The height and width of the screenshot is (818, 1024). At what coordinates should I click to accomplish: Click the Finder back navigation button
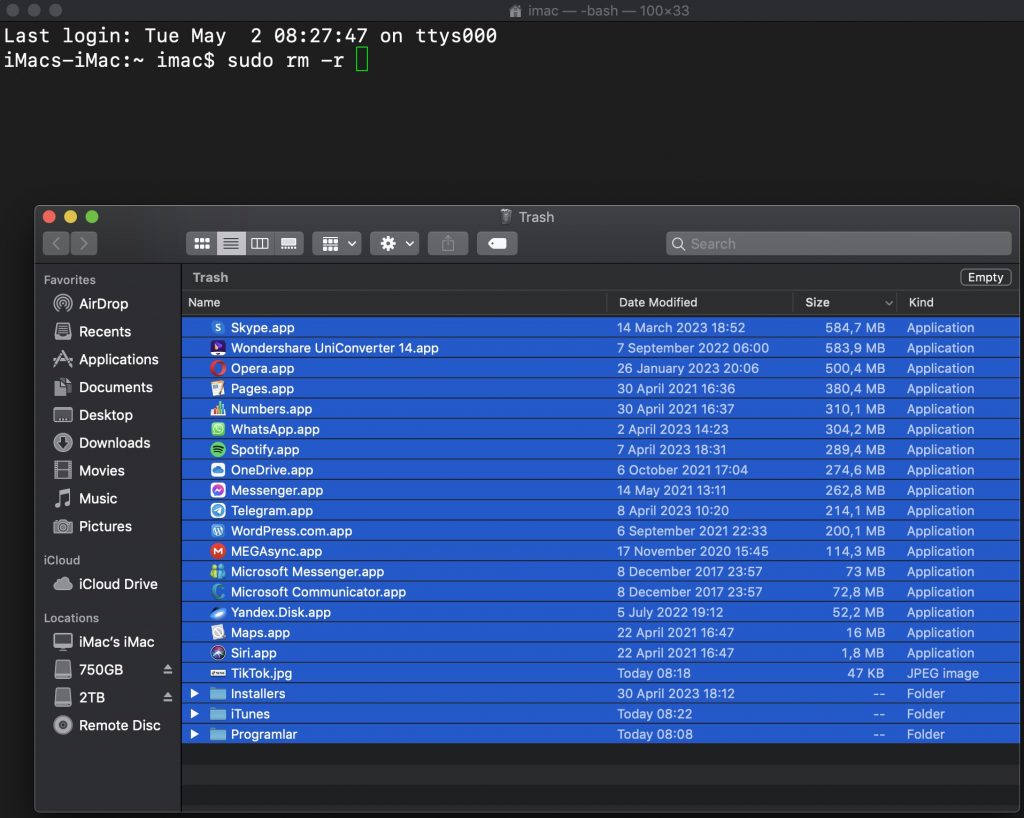click(x=56, y=243)
